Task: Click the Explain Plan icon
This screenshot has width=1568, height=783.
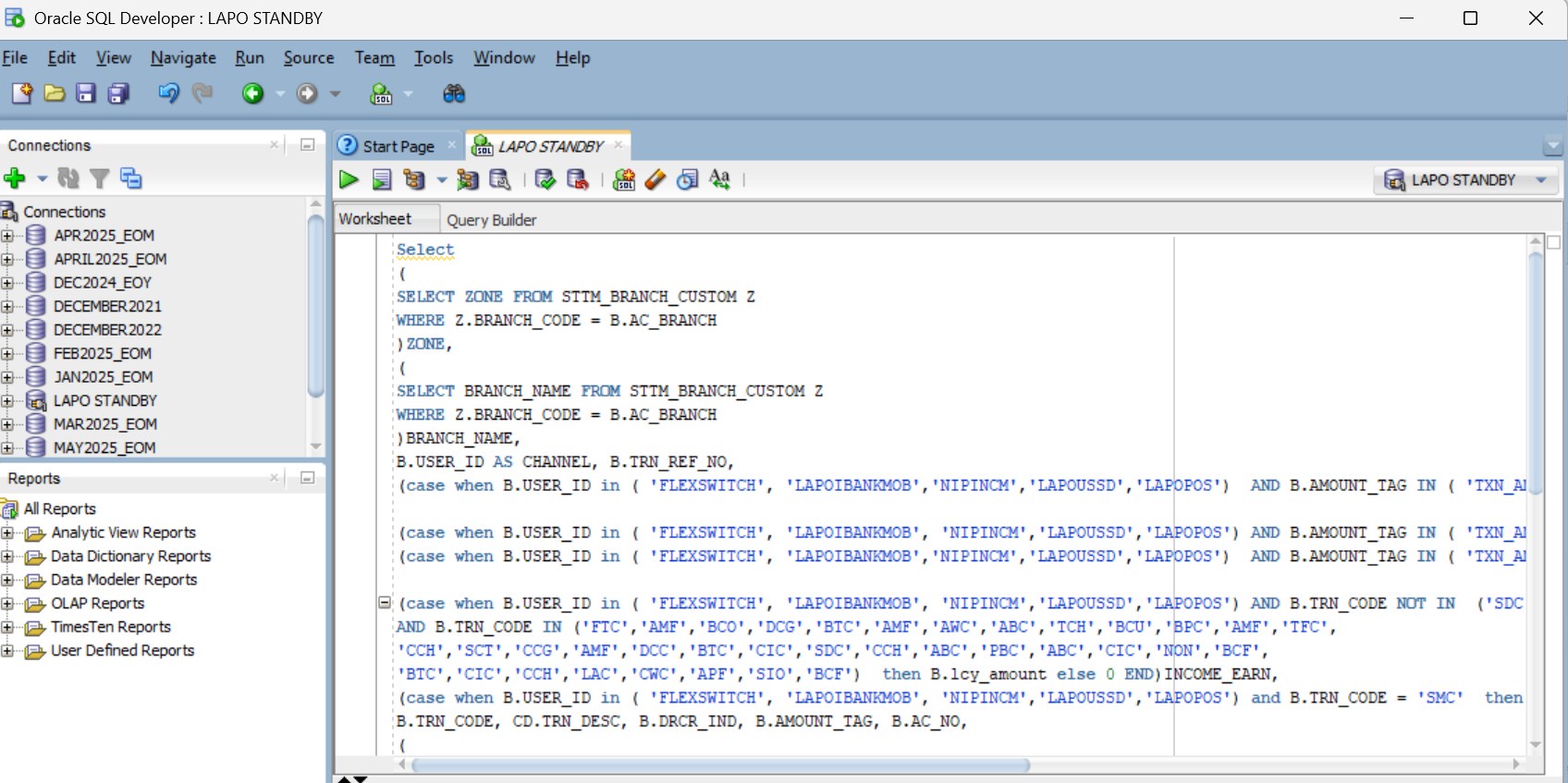Action: pos(413,180)
